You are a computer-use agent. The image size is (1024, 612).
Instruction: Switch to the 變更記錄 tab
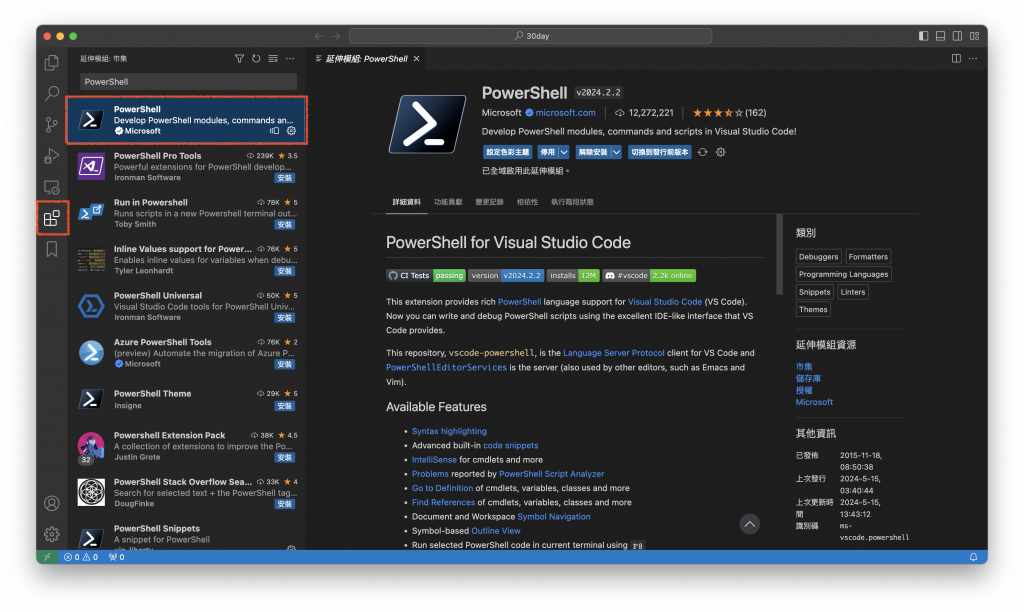pos(489,202)
